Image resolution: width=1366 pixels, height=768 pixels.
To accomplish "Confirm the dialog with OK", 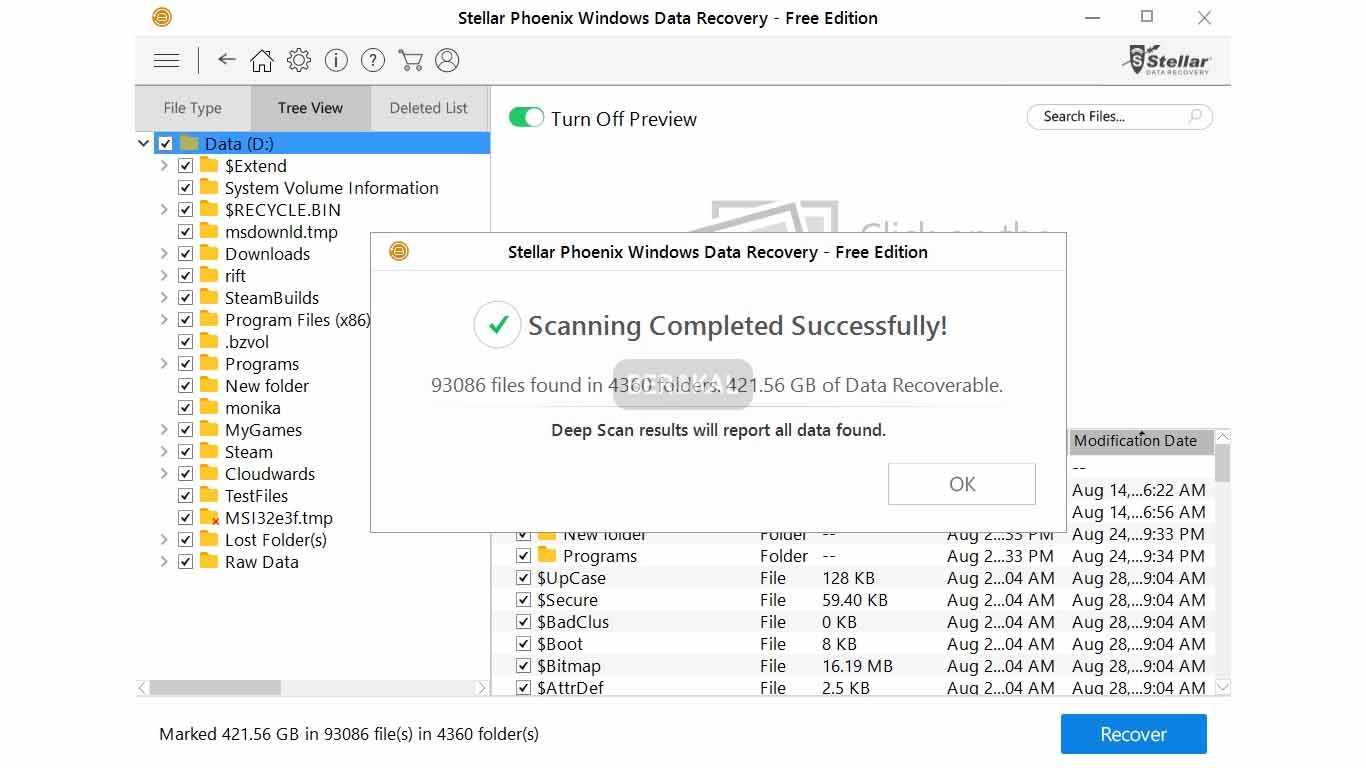I will pos(962,484).
